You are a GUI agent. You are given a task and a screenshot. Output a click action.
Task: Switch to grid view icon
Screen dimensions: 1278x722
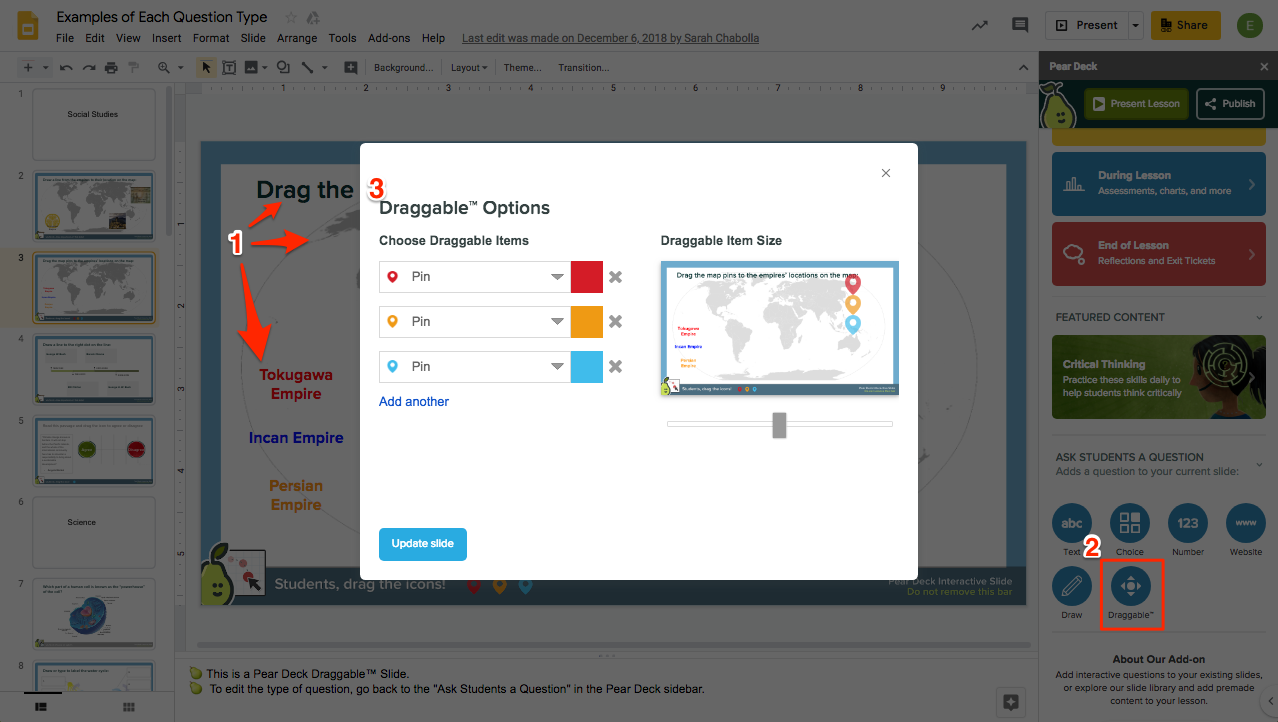click(x=129, y=707)
